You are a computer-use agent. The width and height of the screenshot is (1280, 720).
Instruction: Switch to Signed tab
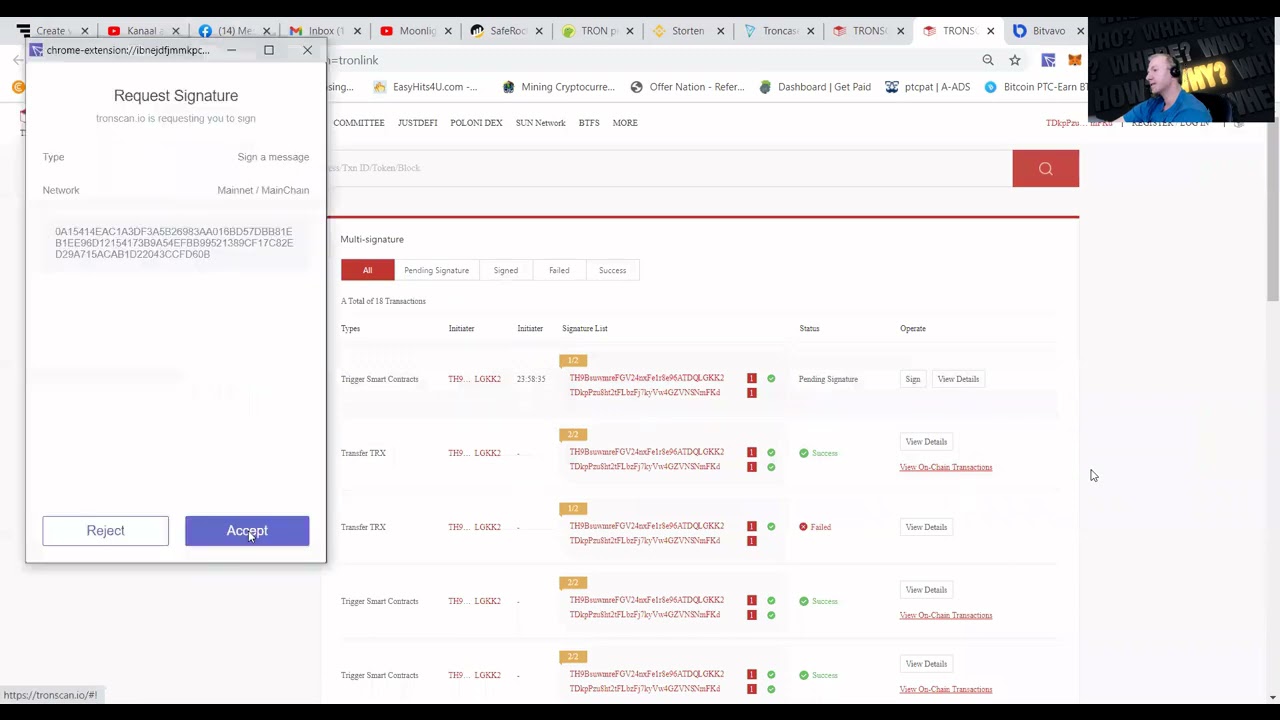tap(505, 270)
